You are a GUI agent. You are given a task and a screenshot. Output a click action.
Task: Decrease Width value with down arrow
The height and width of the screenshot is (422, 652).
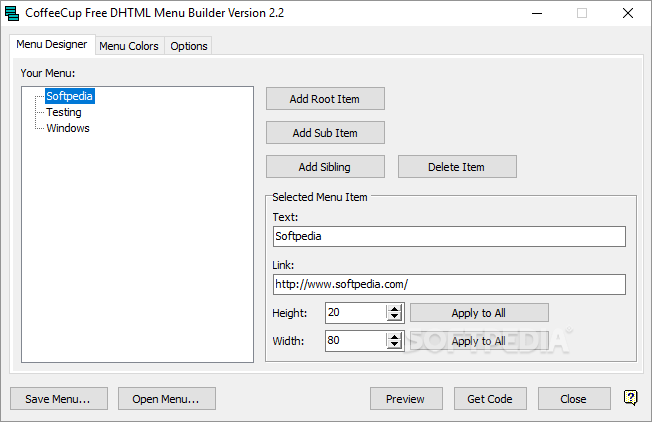[394, 345]
